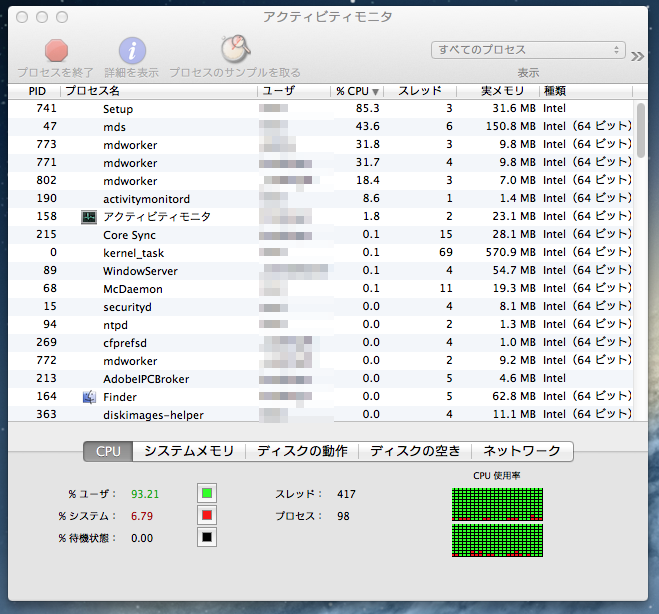Click the lower CPU usage graph

pos(497,540)
